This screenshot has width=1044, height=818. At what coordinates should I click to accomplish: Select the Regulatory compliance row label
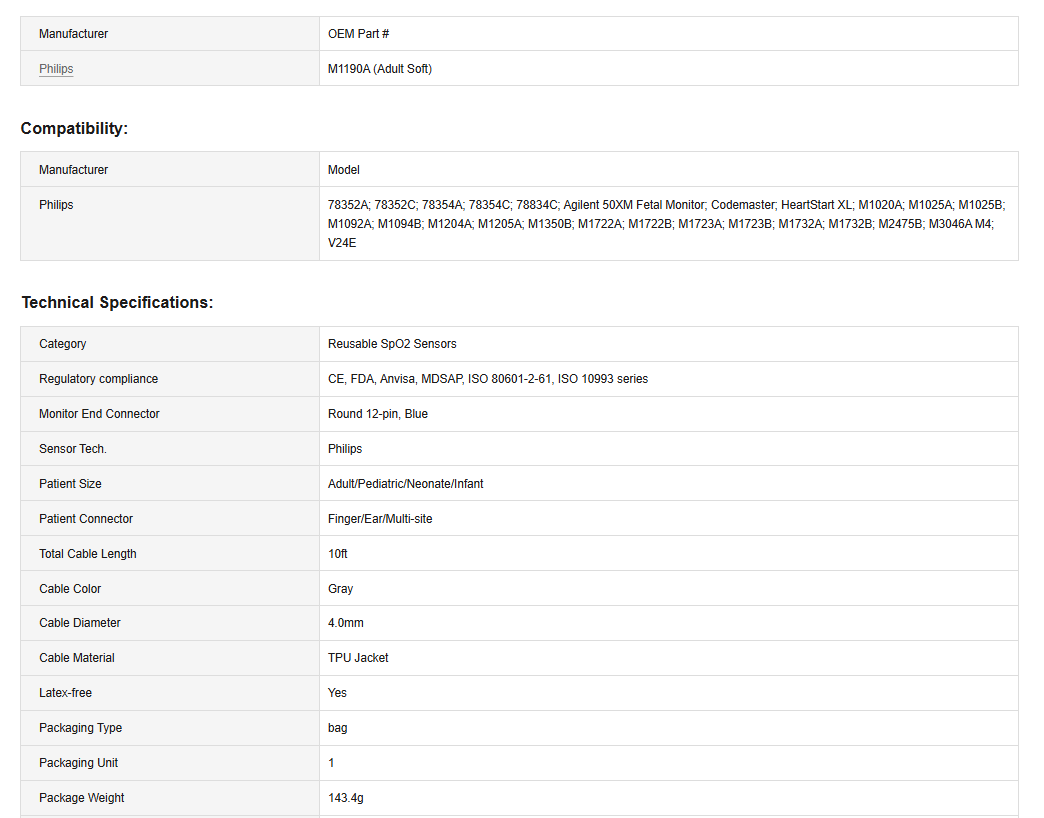pos(98,379)
